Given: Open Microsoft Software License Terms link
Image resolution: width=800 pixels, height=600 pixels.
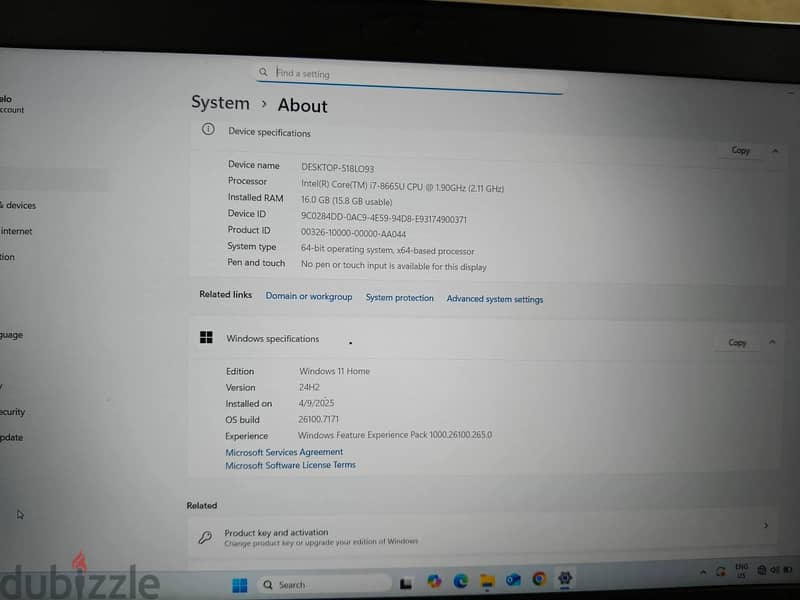Looking at the screenshot, I should point(291,465).
